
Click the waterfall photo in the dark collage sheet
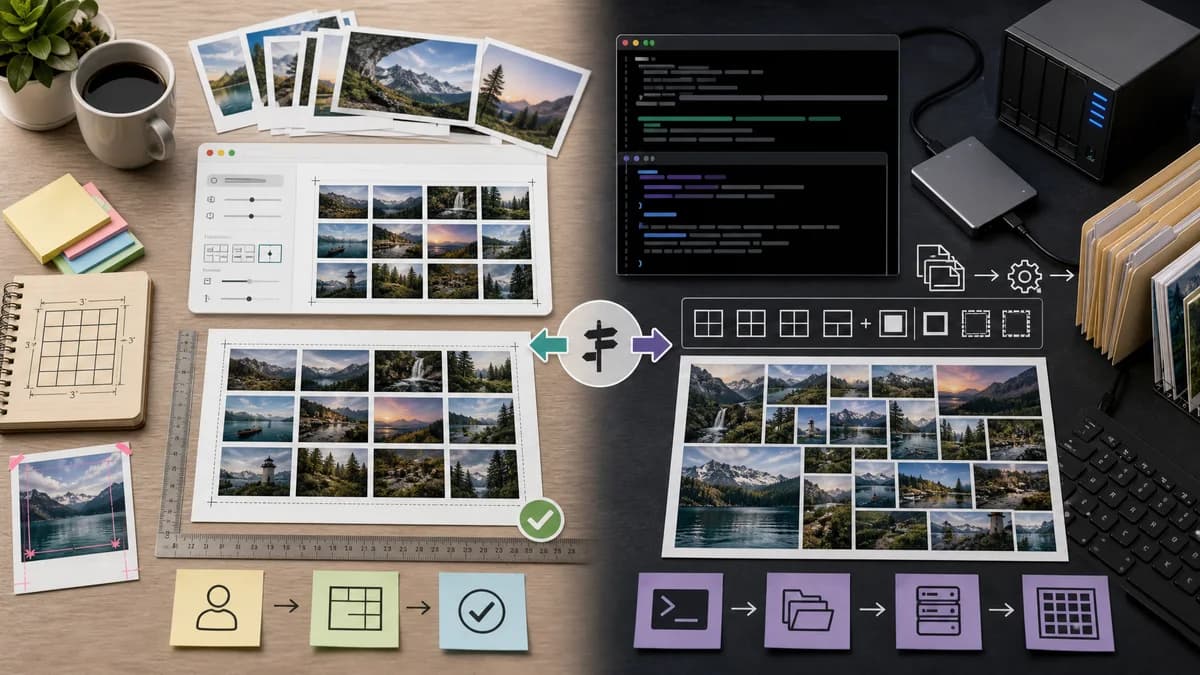725,403
